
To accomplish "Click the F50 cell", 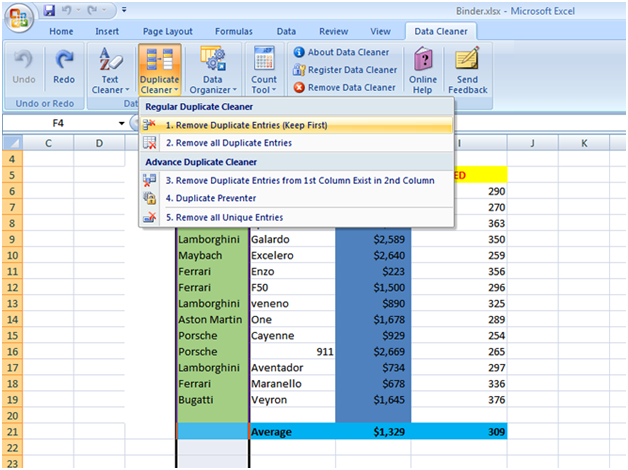I will (x=292, y=287).
